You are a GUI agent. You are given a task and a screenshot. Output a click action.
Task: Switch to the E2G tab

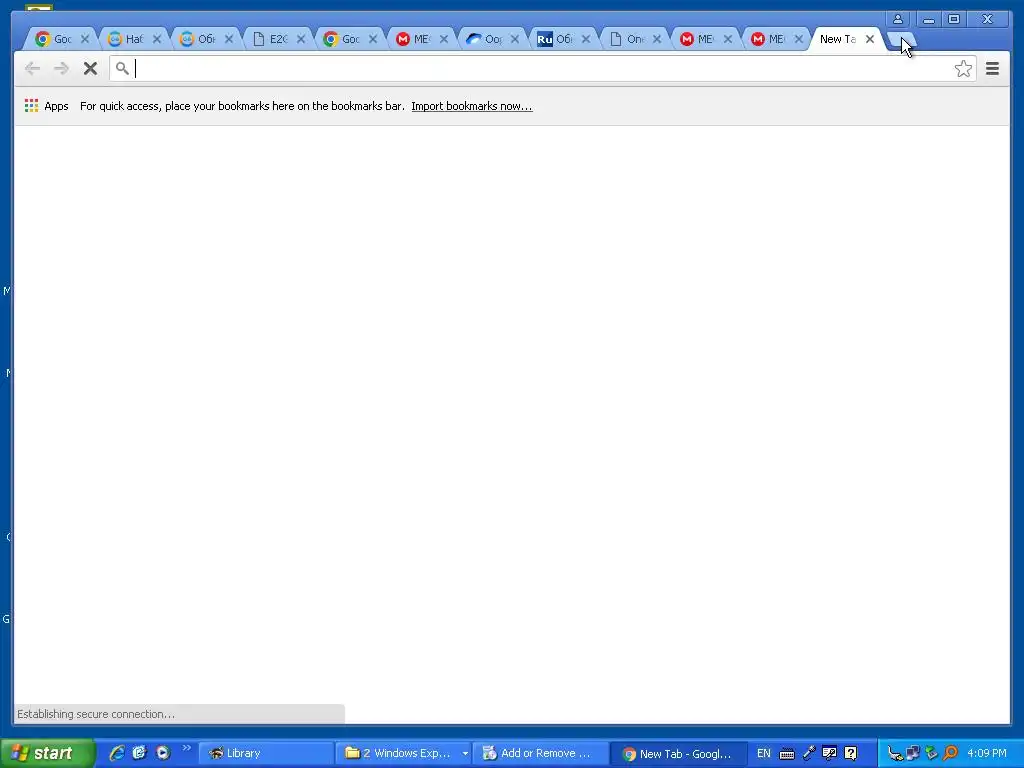click(278, 39)
